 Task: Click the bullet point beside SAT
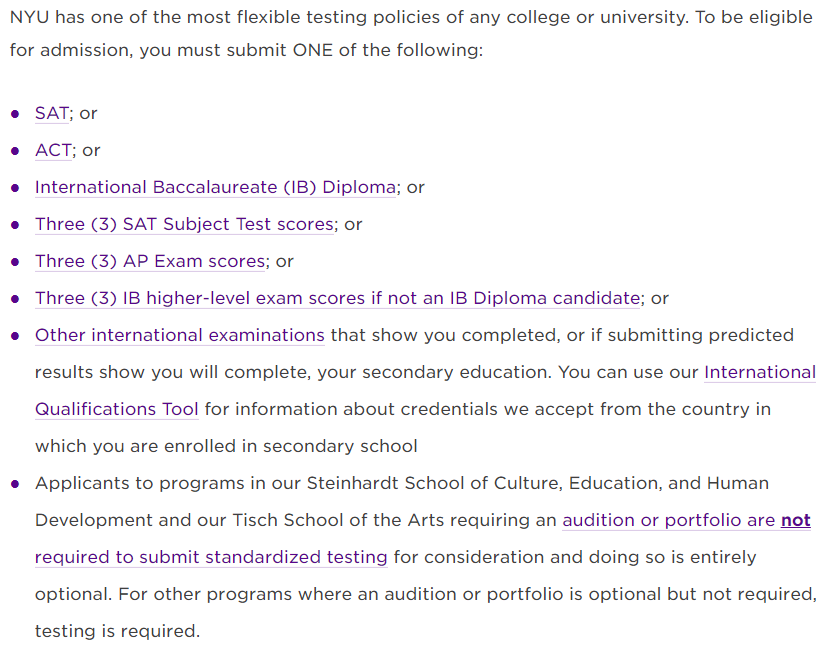(x=15, y=114)
